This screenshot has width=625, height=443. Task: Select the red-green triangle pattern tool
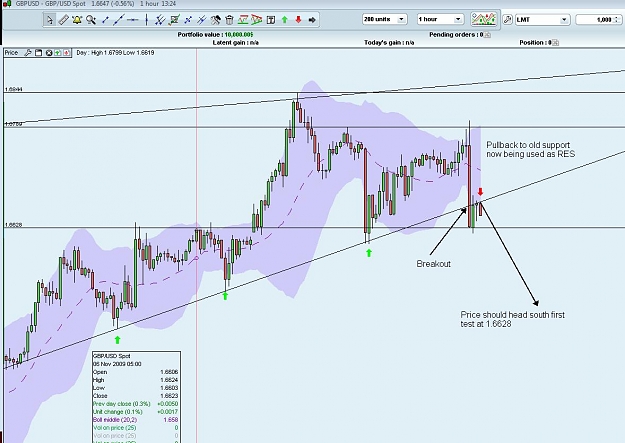click(257, 20)
